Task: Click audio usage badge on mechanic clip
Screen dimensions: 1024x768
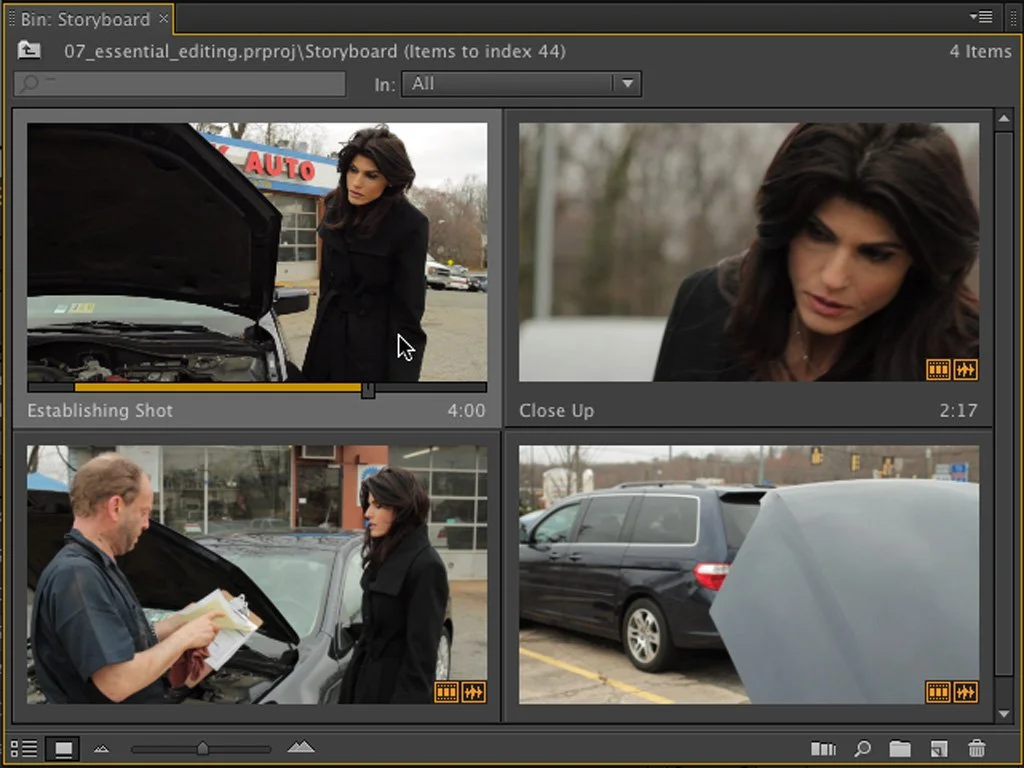Action: (x=473, y=692)
